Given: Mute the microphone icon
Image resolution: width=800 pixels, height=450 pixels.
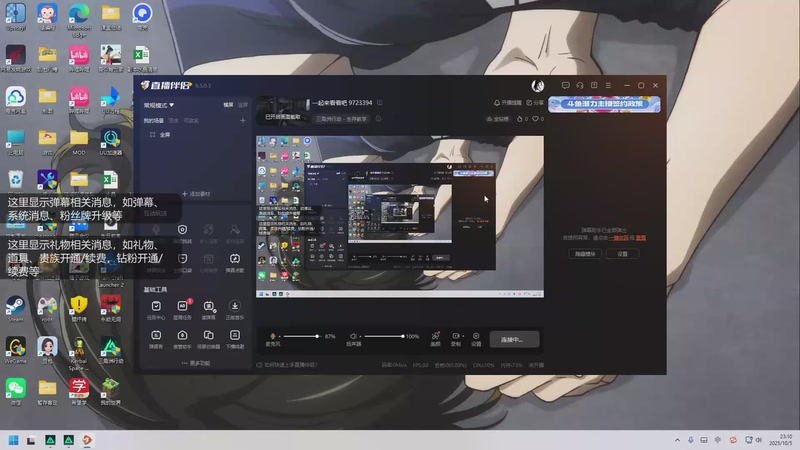Looking at the screenshot, I should 272,336.
